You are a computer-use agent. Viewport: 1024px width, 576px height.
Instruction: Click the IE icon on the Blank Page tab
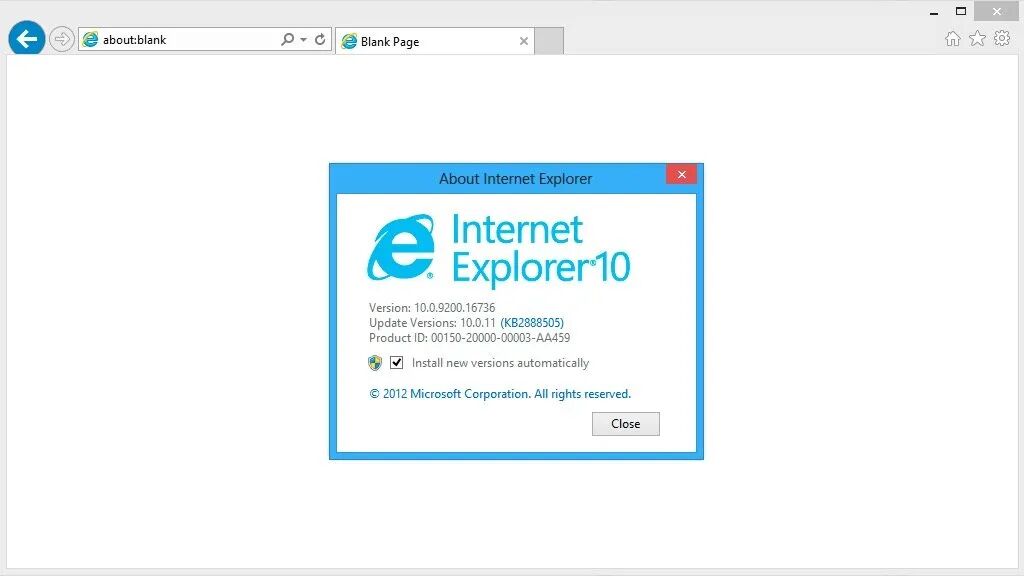[x=349, y=41]
